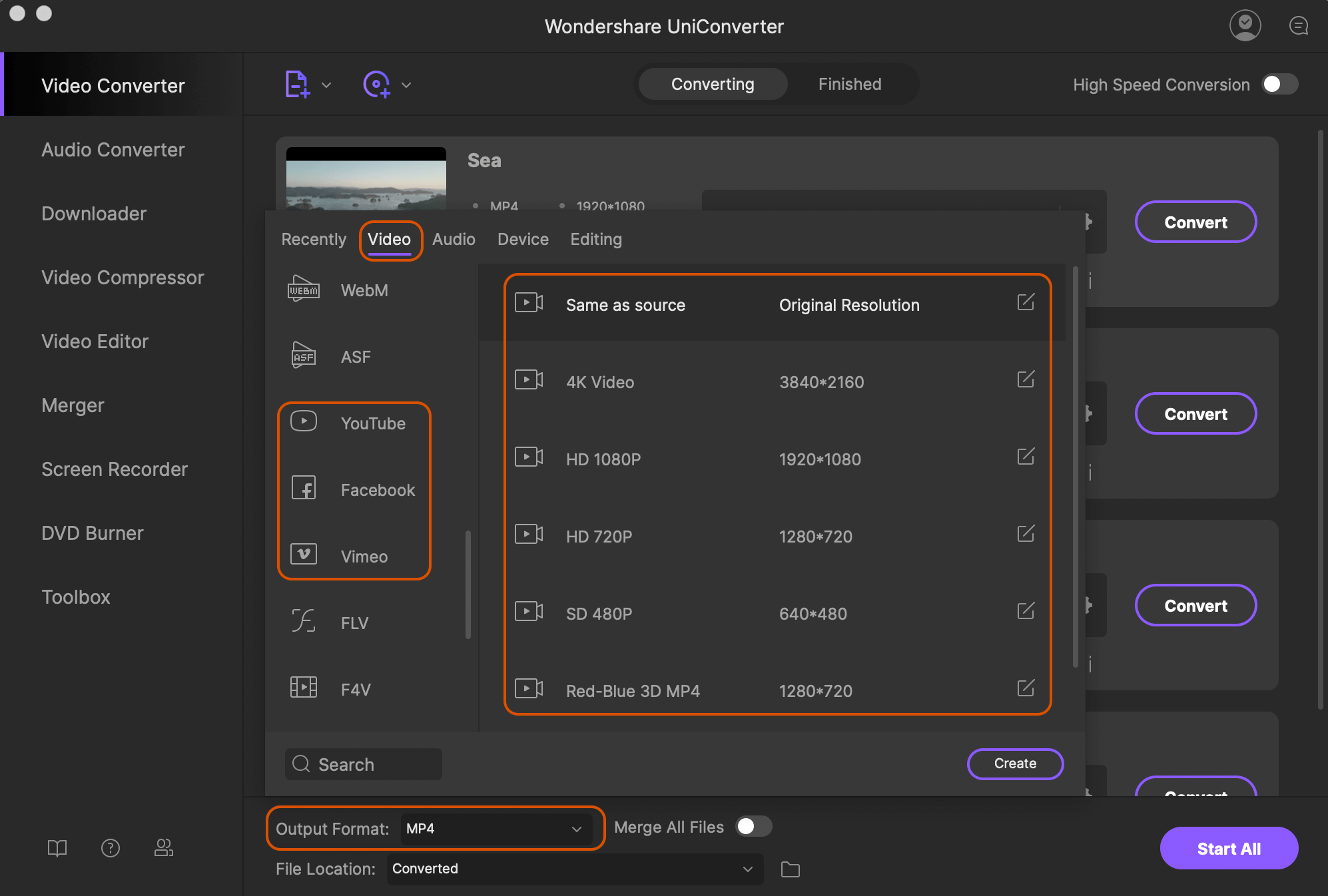This screenshot has width=1328, height=896.
Task: Click the DVD Burner sidebar icon
Action: click(91, 532)
